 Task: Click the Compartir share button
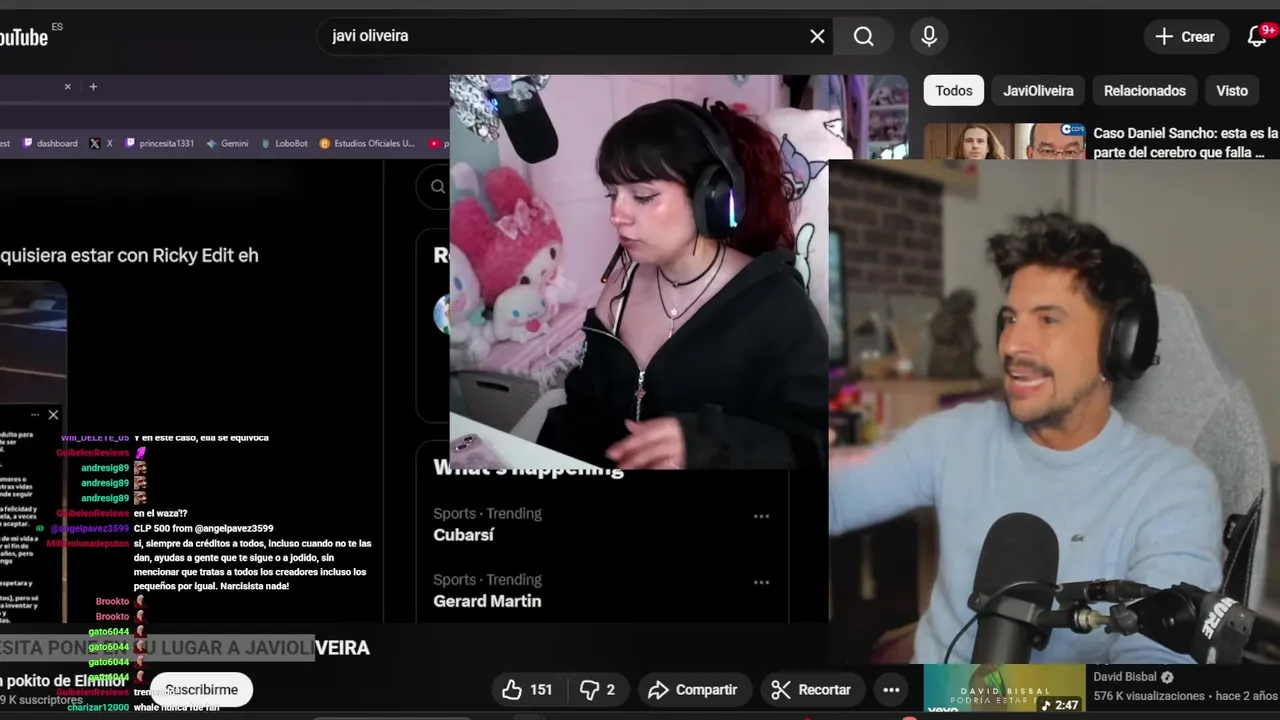[x=692, y=689]
